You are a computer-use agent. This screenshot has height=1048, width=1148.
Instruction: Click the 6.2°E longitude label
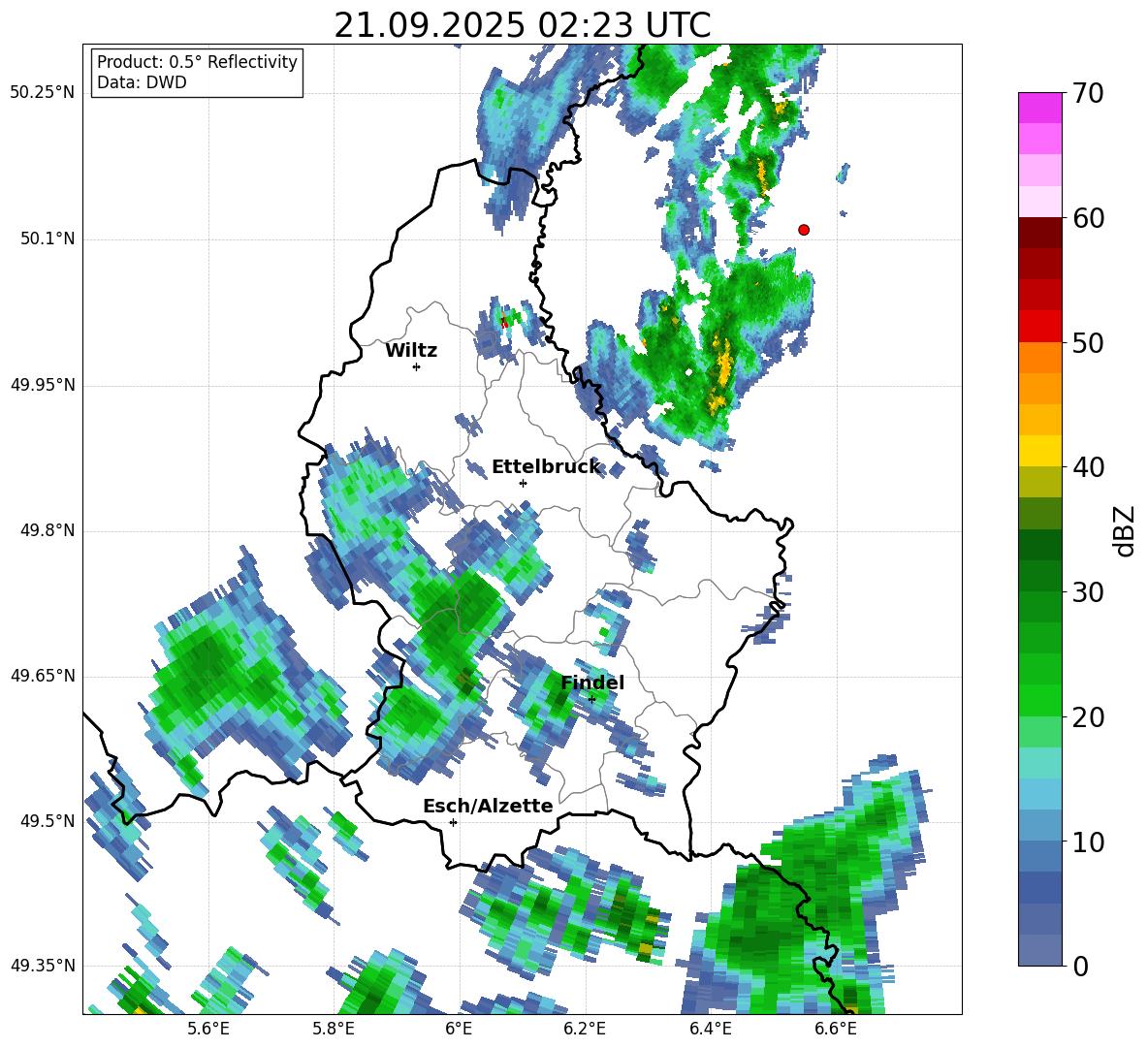pyautogui.click(x=585, y=1029)
